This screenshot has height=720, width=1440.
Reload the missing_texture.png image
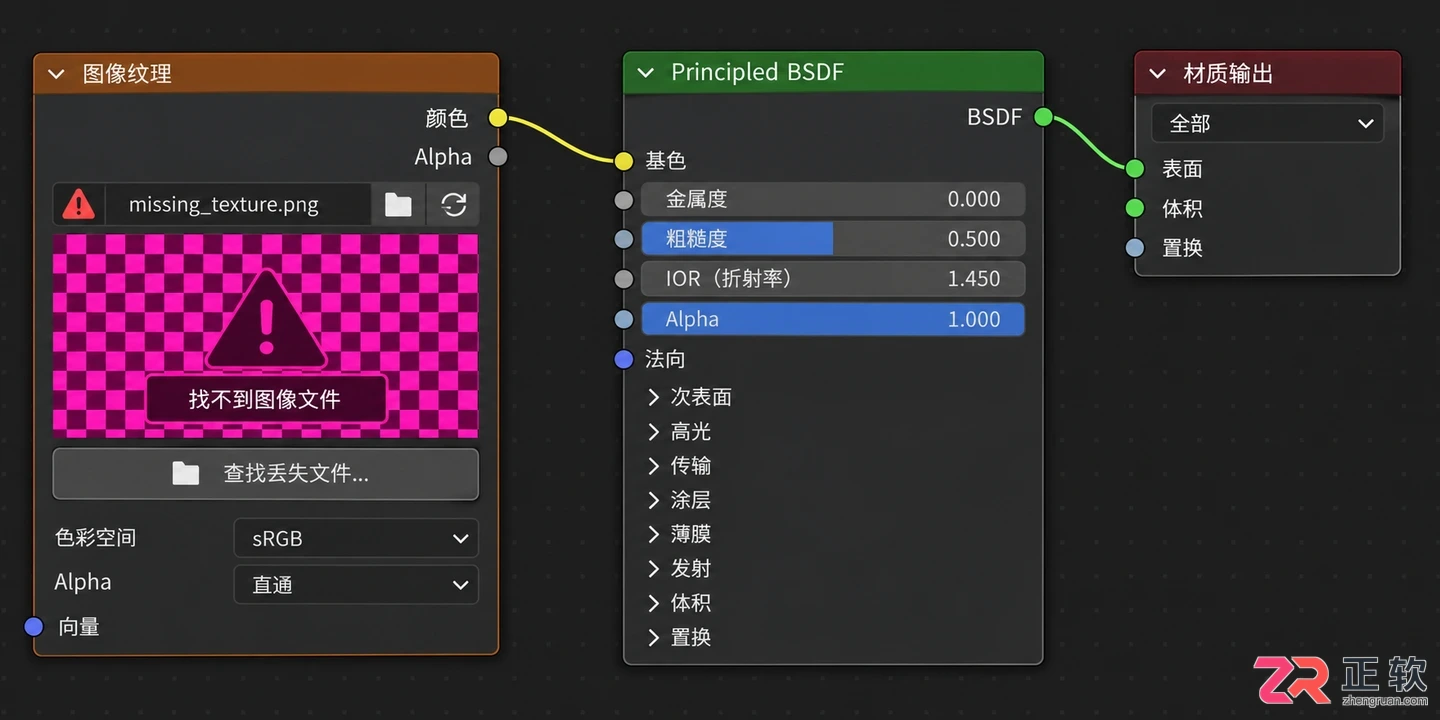click(454, 205)
